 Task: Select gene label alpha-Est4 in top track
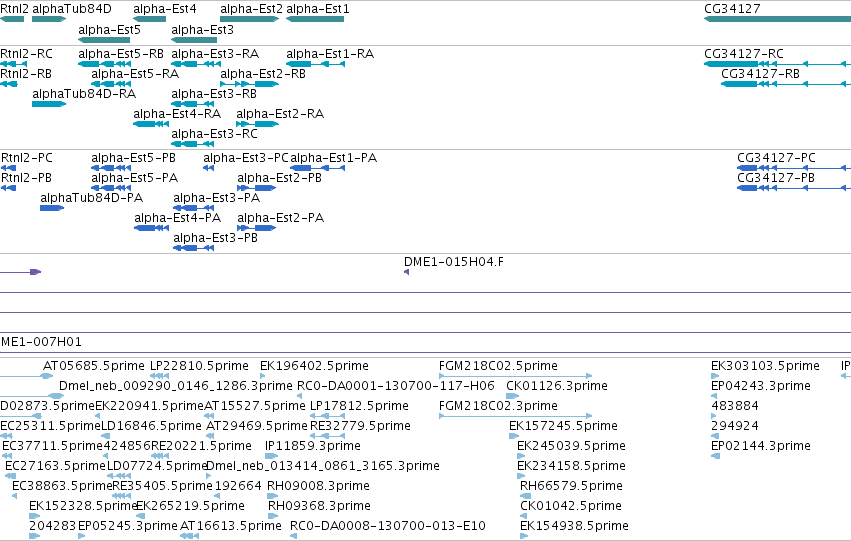(165, 9)
